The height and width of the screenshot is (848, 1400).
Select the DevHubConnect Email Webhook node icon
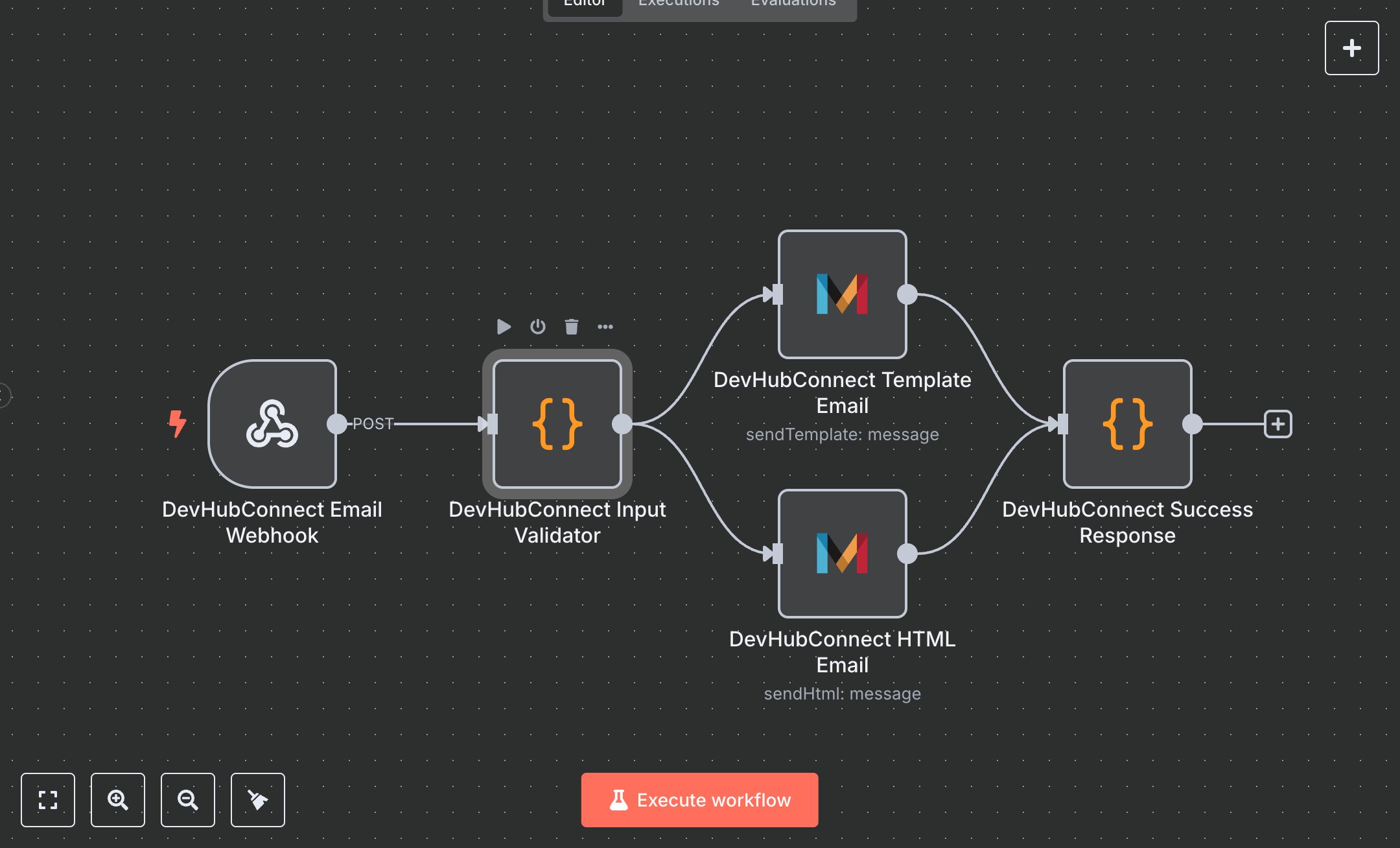pos(272,425)
